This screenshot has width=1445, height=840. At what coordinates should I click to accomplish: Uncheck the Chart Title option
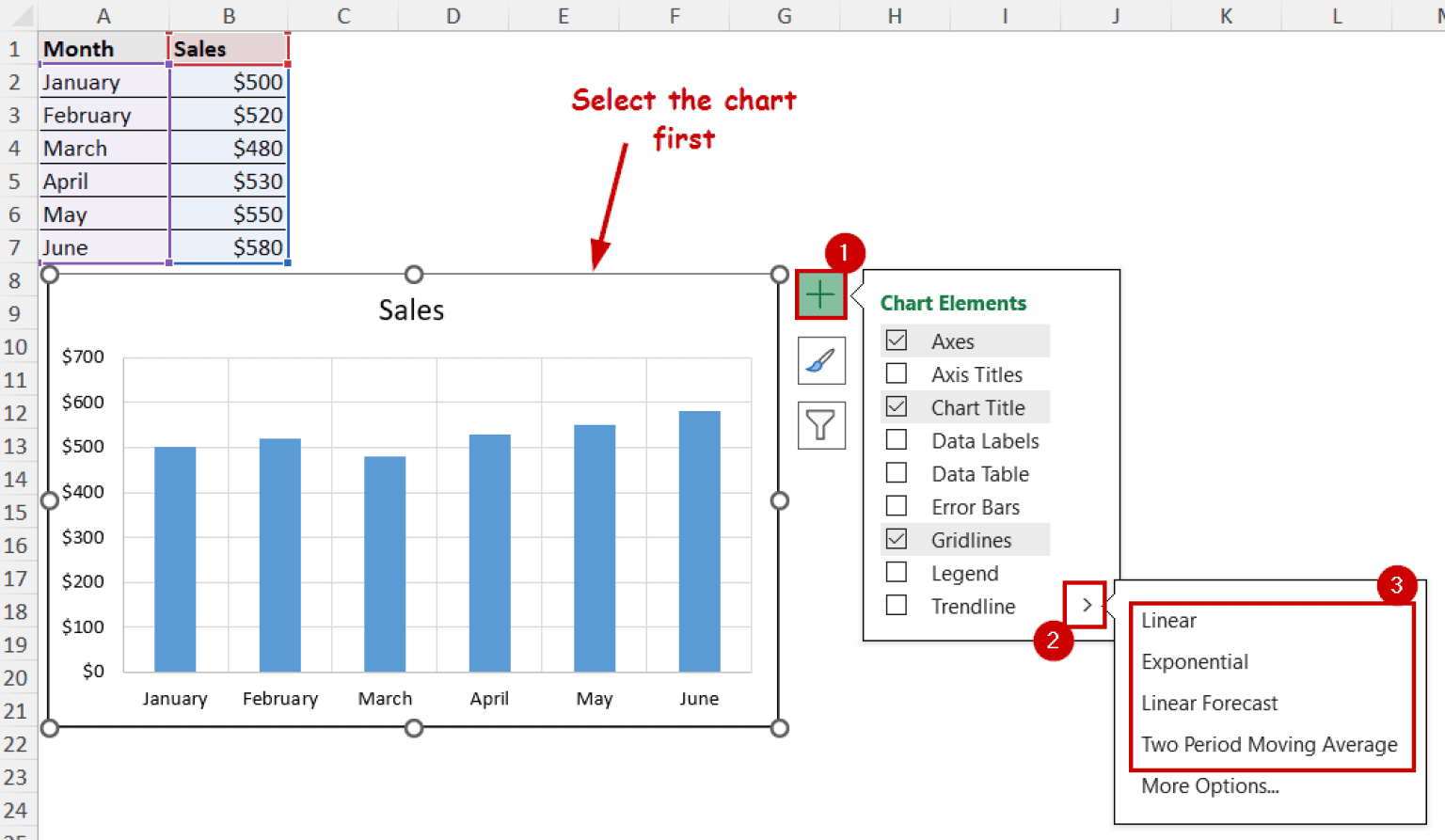point(895,406)
